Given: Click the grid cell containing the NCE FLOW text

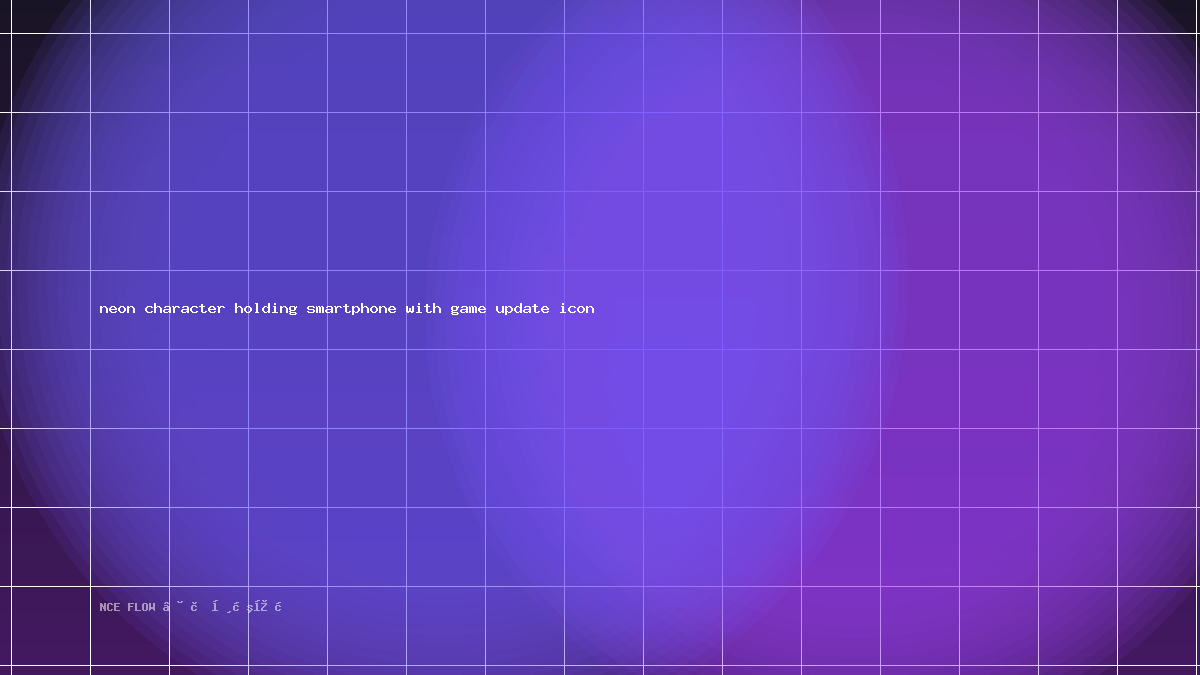Looking at the screenshot, I should click(x=130, y=626).
